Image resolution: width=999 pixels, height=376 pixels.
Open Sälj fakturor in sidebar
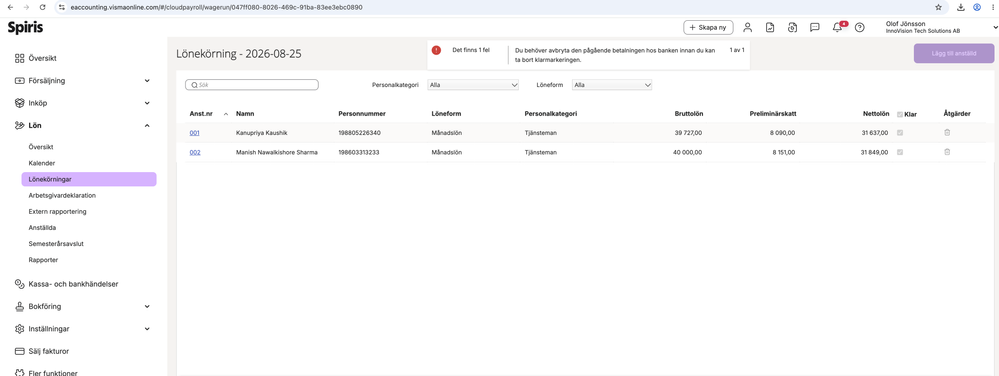click(48, 351)
